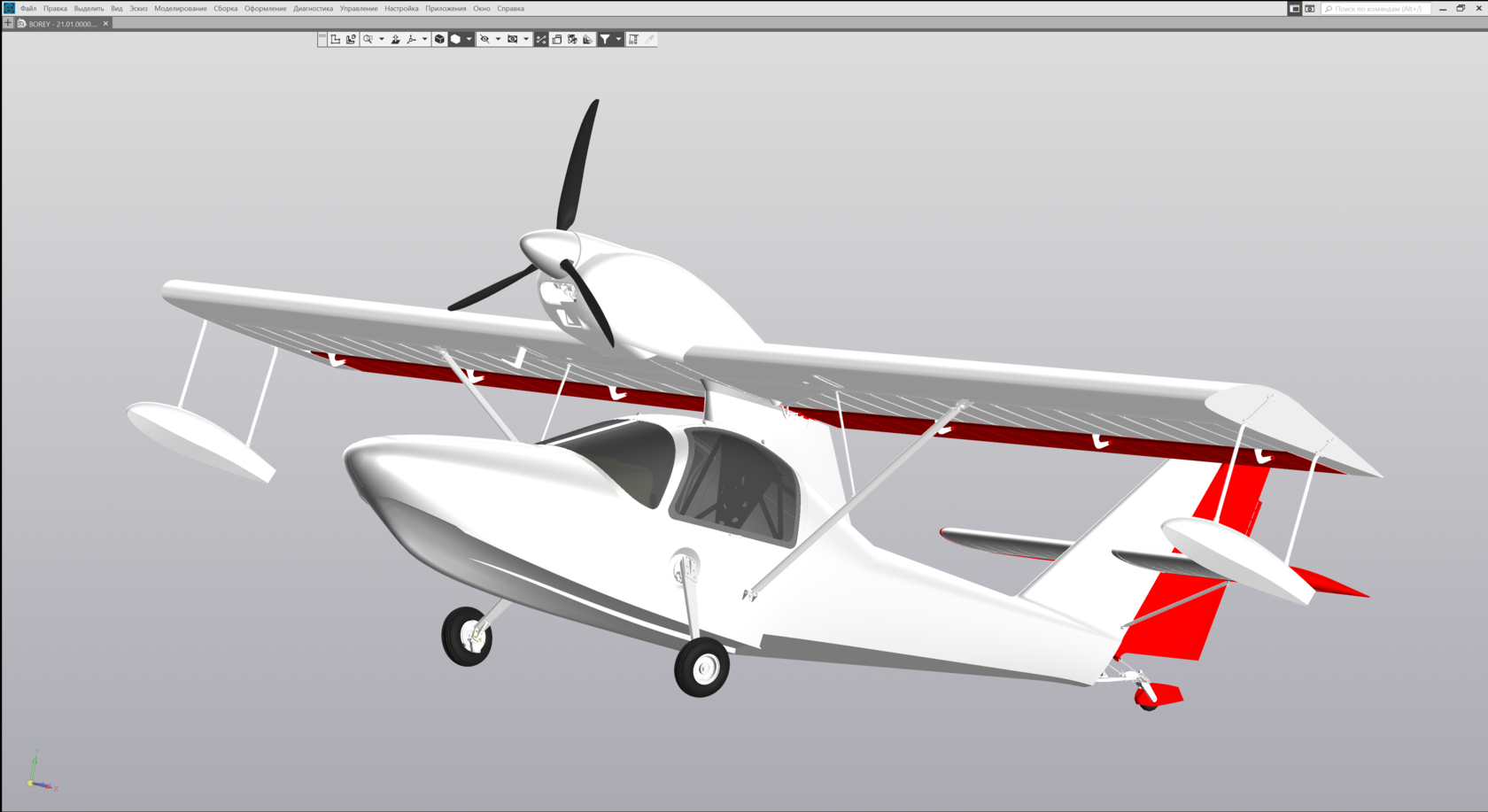Click the local coordinate system icon in toolbar
This screenshot has height=812, width=1488.
point(336,39)
